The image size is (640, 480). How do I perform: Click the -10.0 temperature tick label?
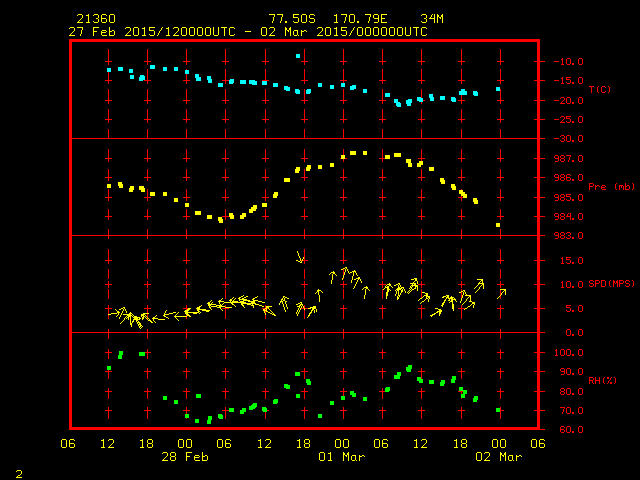coord(569,62)
